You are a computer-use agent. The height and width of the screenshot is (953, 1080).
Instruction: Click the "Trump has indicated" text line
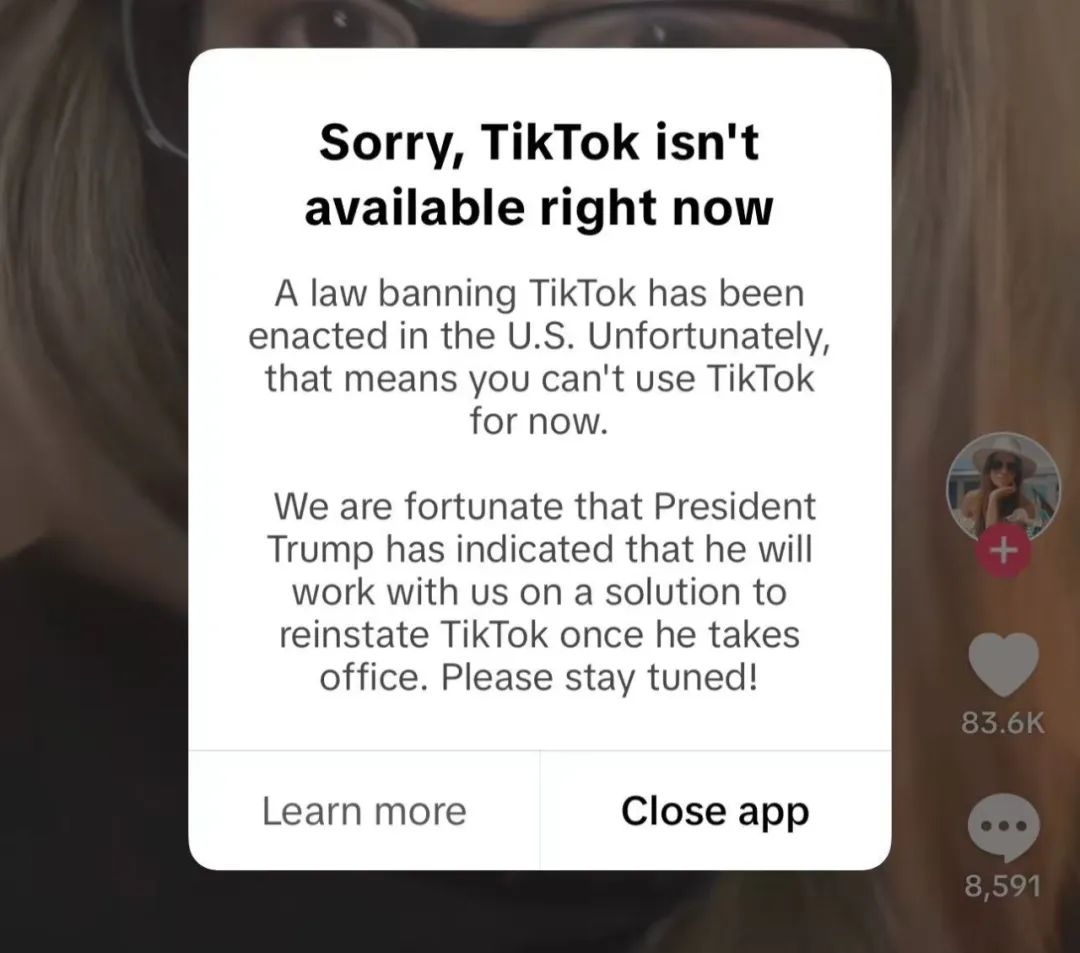pos(539,549)
